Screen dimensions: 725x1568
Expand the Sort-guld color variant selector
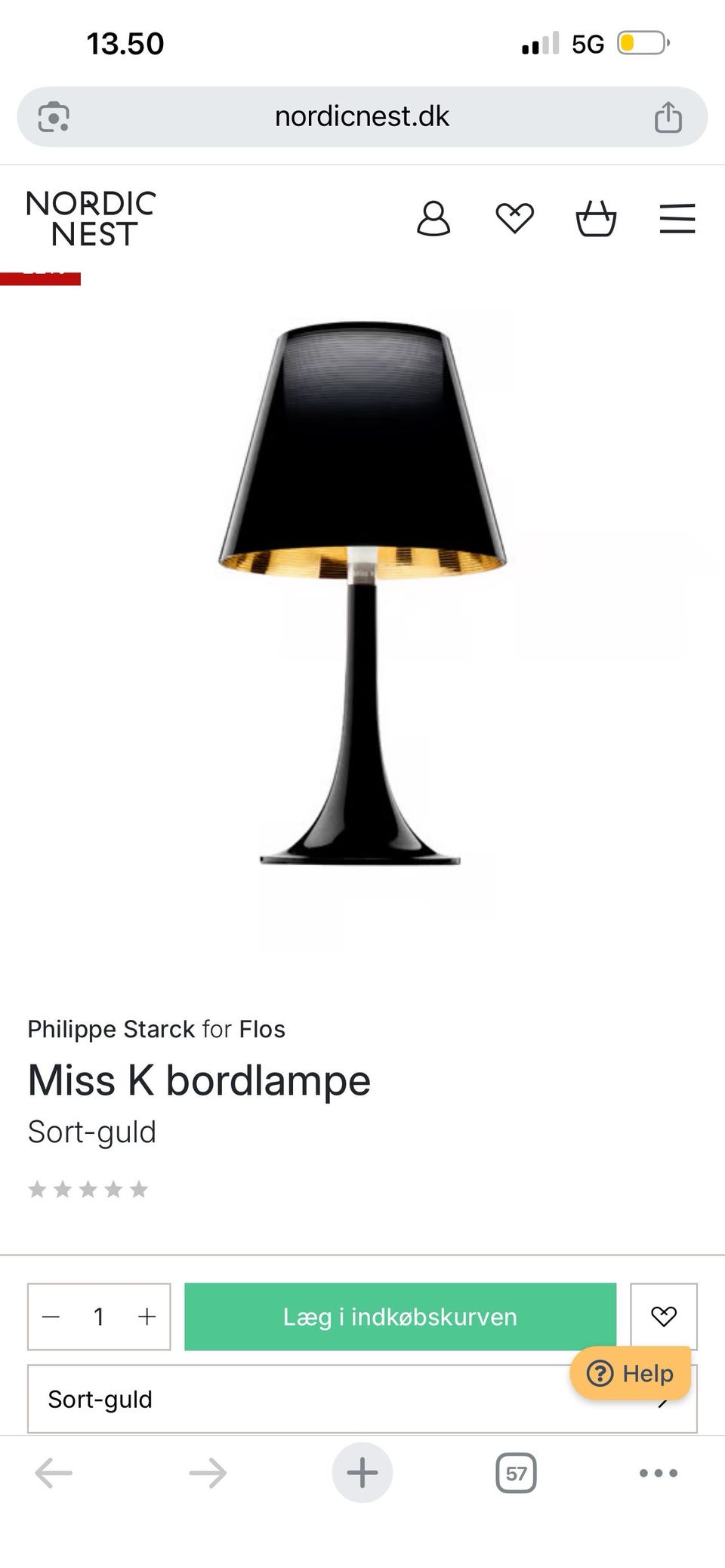362,1399
